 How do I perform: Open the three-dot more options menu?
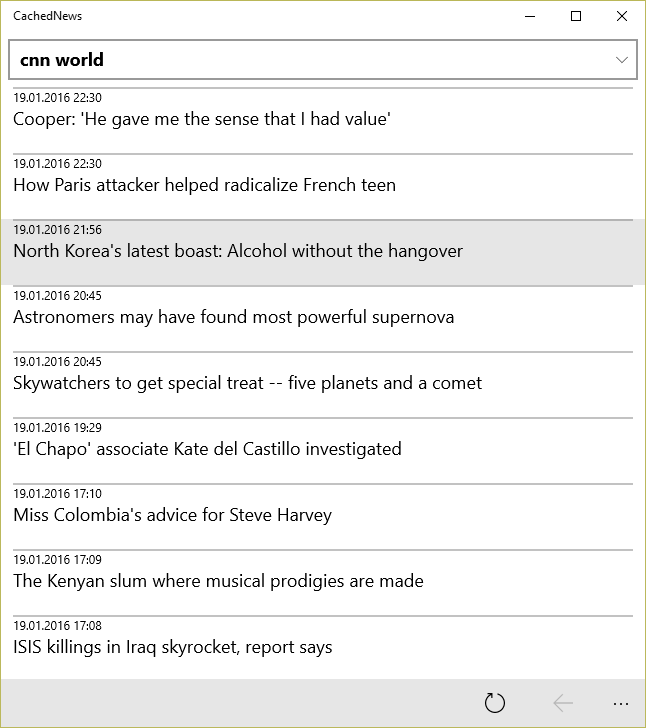pos(620,703)
